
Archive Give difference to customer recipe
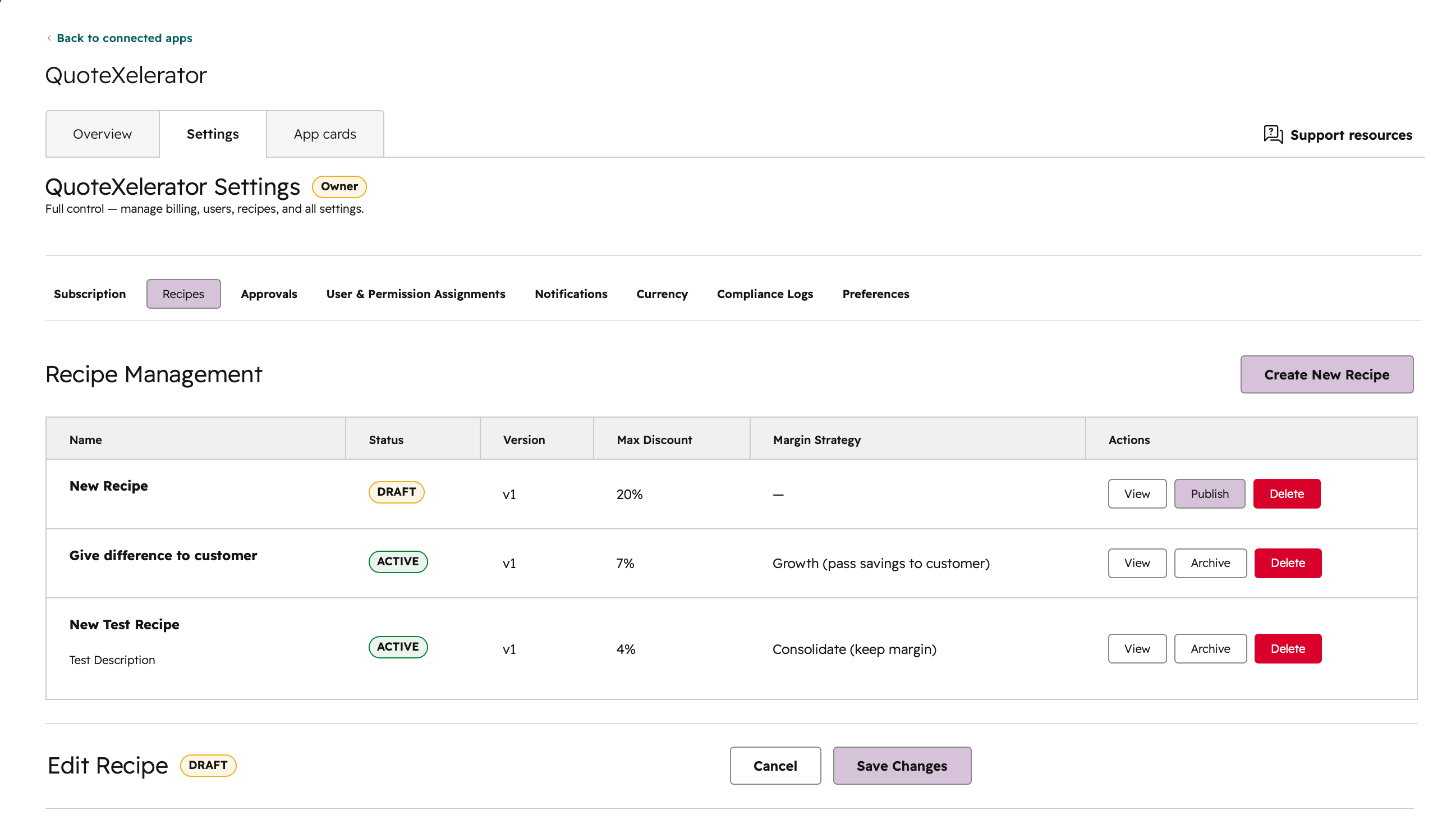click(x=1210, y=563)
